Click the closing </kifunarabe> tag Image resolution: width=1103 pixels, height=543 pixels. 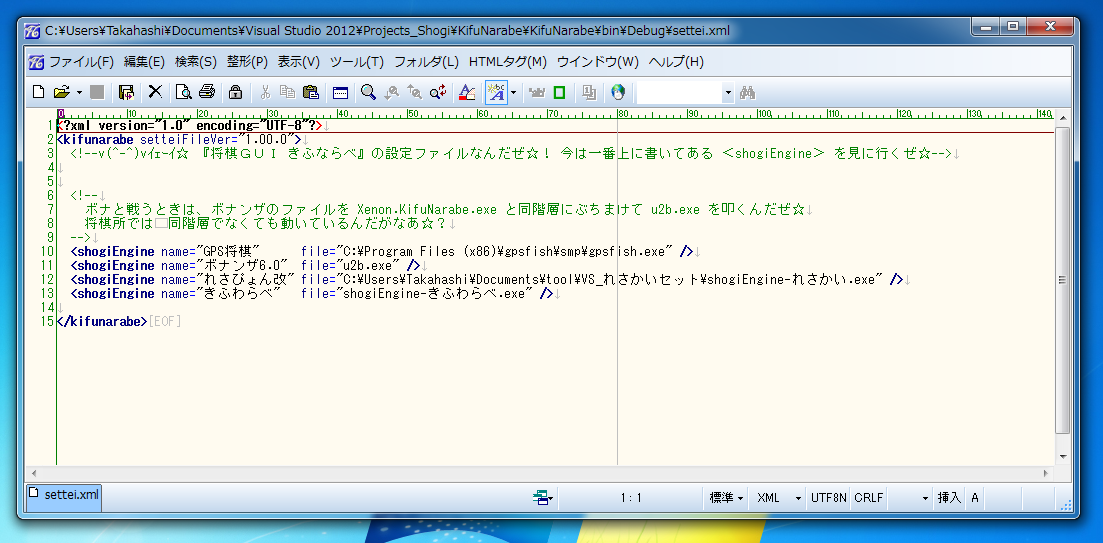(x=103, y=321)
